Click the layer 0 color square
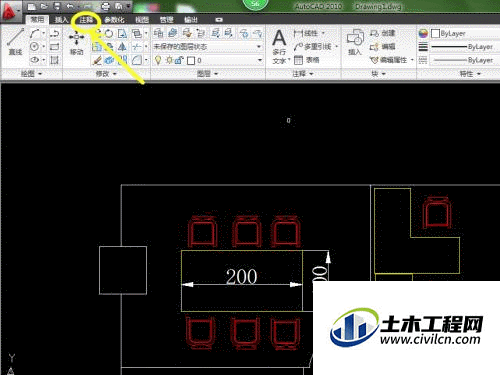Image resolution: width=500 pixels, height=375 pixels. (x=191, y=61)
